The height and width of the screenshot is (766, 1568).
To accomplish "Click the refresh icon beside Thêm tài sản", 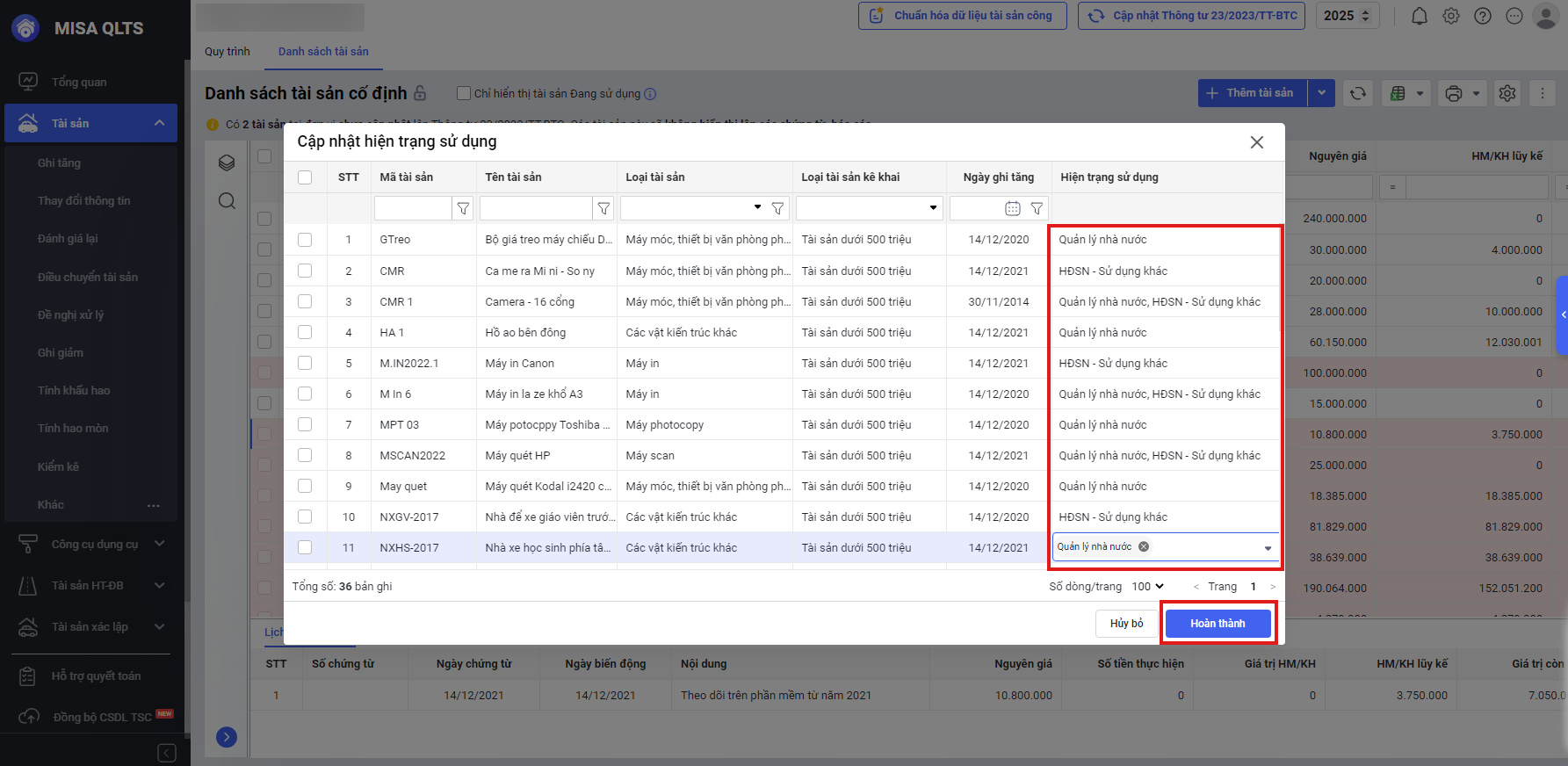I will point(1358,93).
